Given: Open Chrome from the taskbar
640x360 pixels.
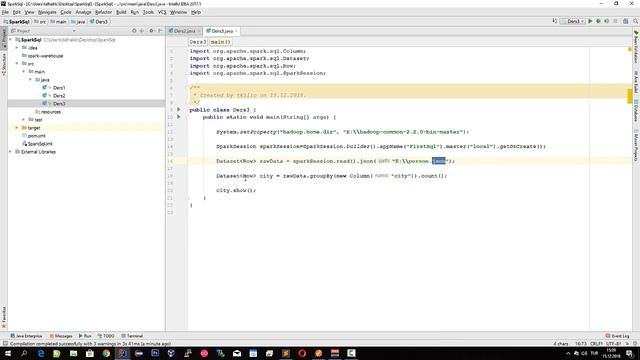Looking at the screenshot, I should 106,353.
